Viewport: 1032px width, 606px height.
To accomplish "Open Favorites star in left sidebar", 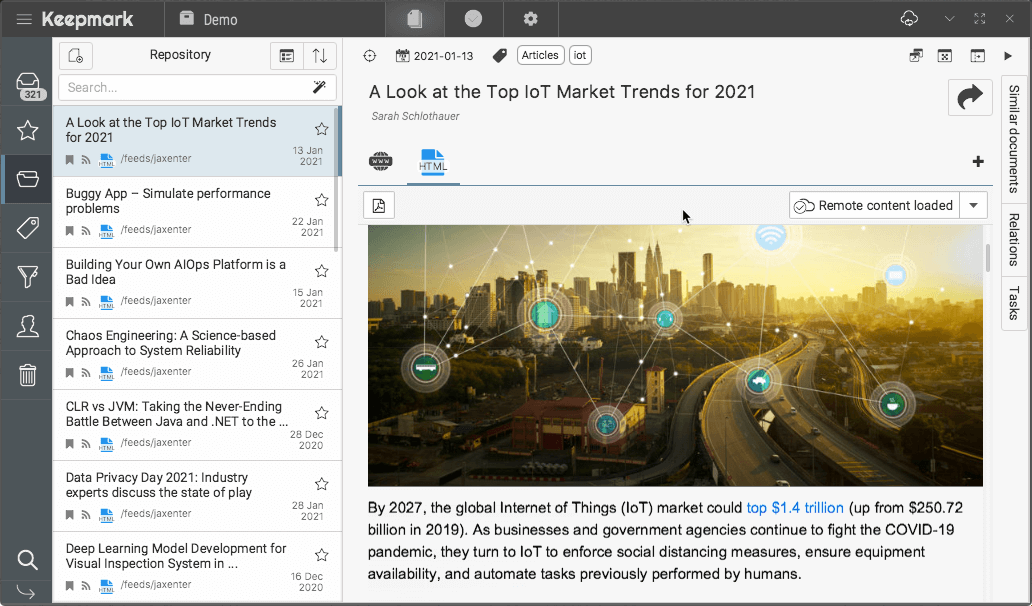I will pyautogui.click(x=28, y=130).
